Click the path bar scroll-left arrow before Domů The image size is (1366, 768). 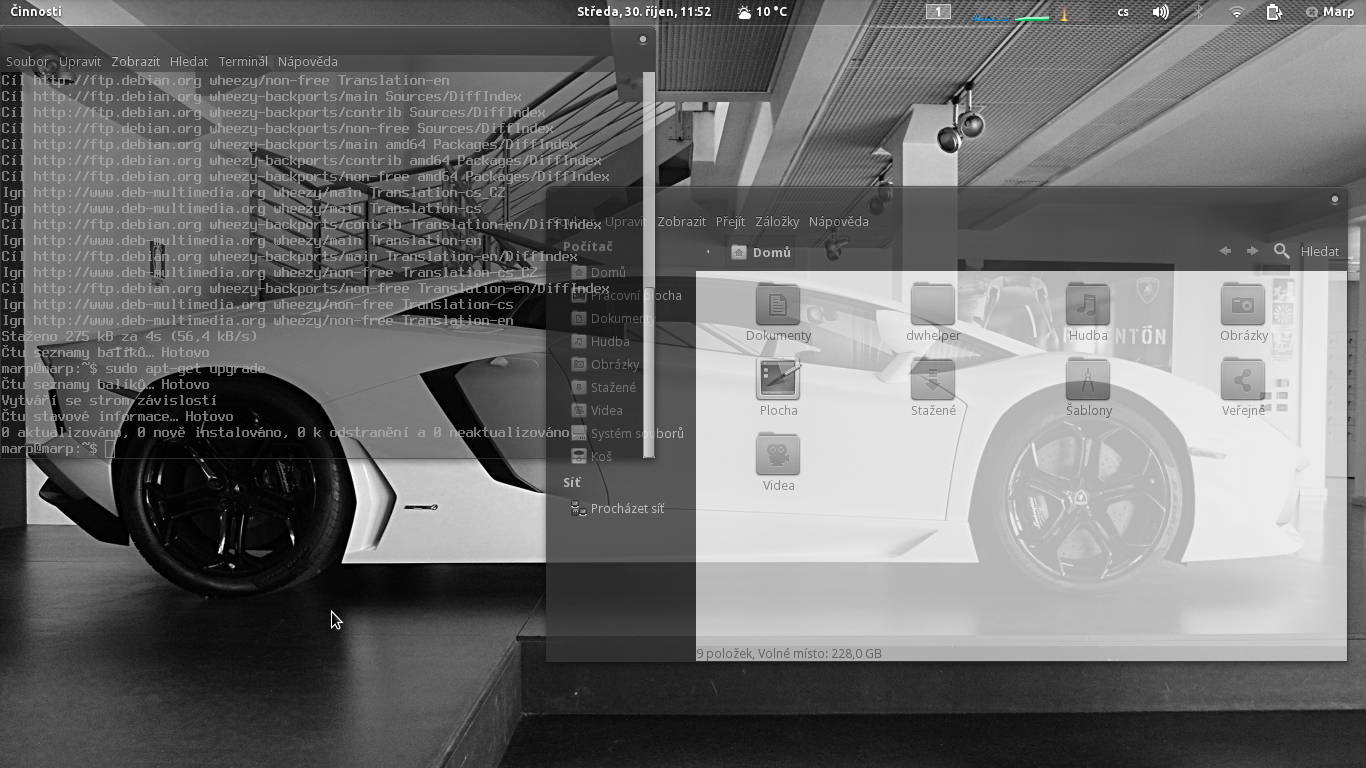(x=708, y=252)
